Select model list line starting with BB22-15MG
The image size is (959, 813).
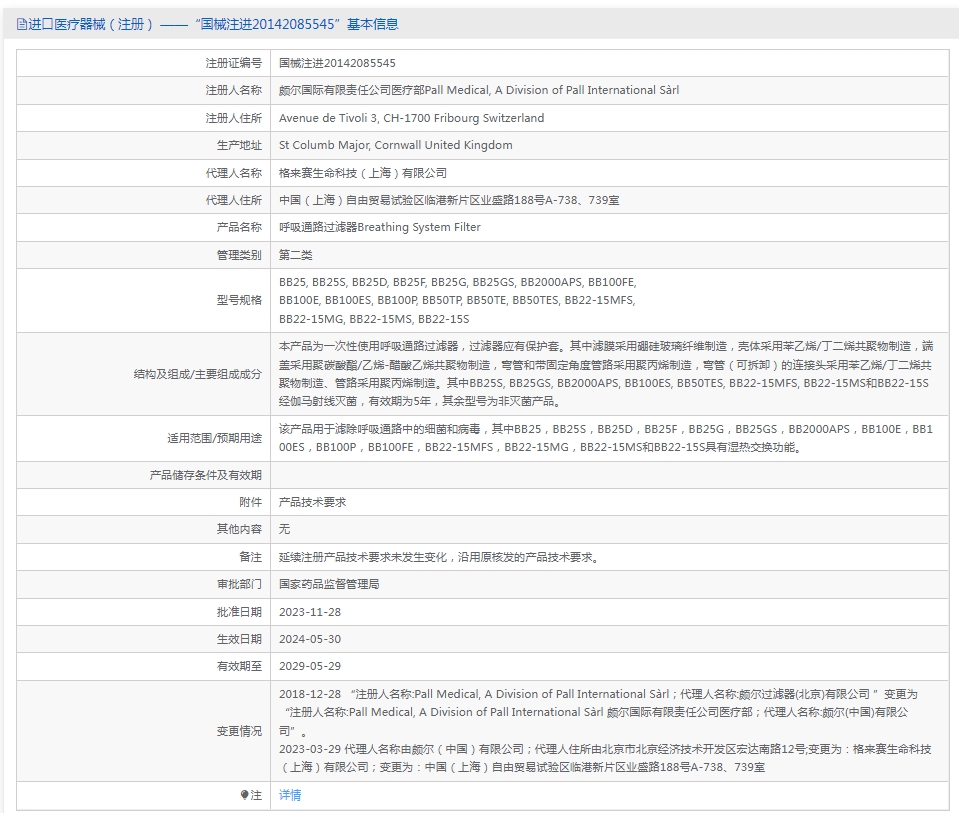point(374,319)
